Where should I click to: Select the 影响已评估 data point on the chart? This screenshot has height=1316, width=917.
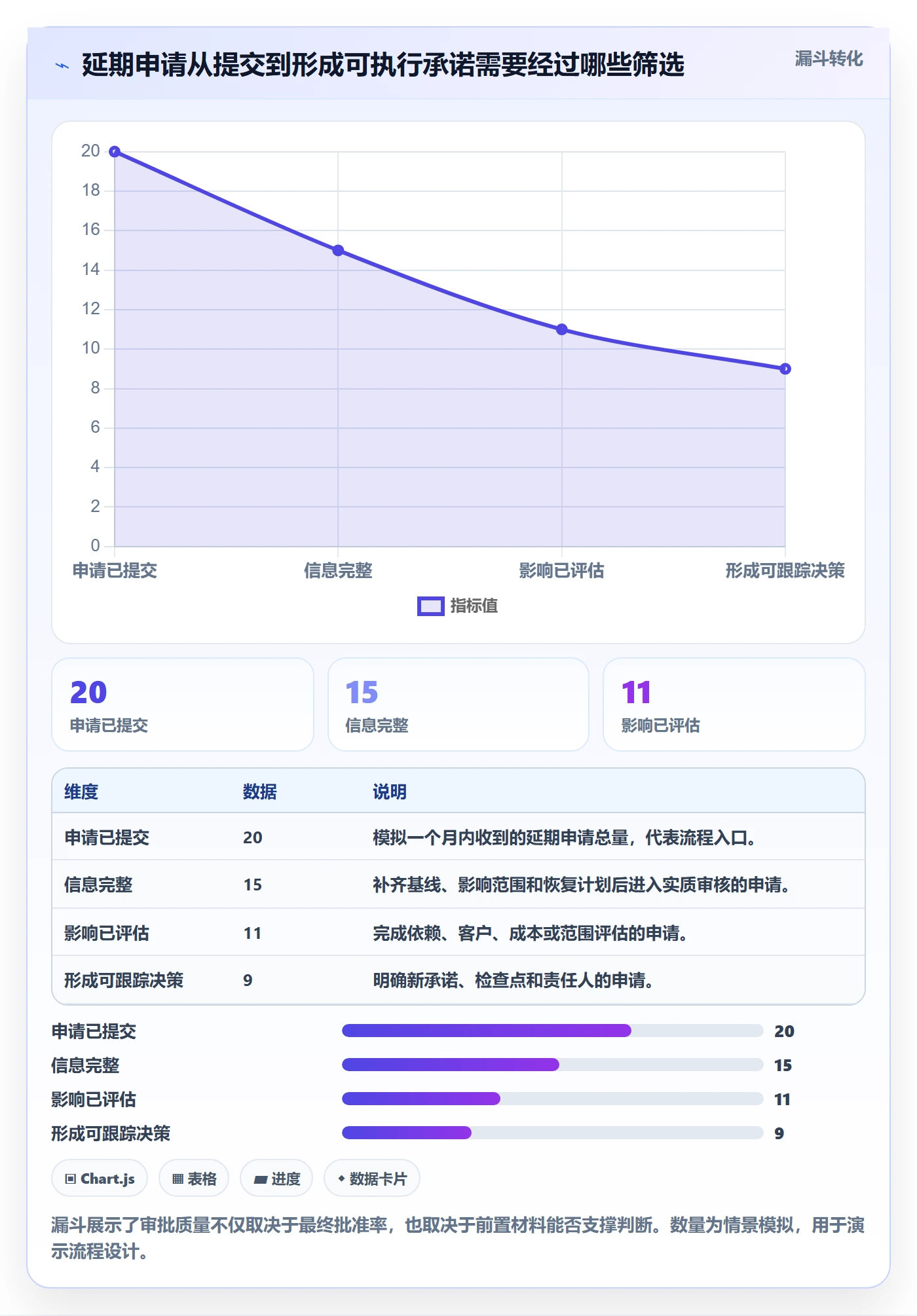click(561, 329)
